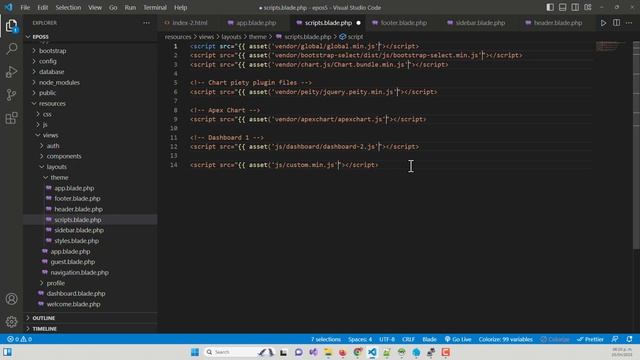This screenshot has height=360, width=640.
Task: Click unsaved dot on scripts.blade.php tab
Action: pos(358,23)
